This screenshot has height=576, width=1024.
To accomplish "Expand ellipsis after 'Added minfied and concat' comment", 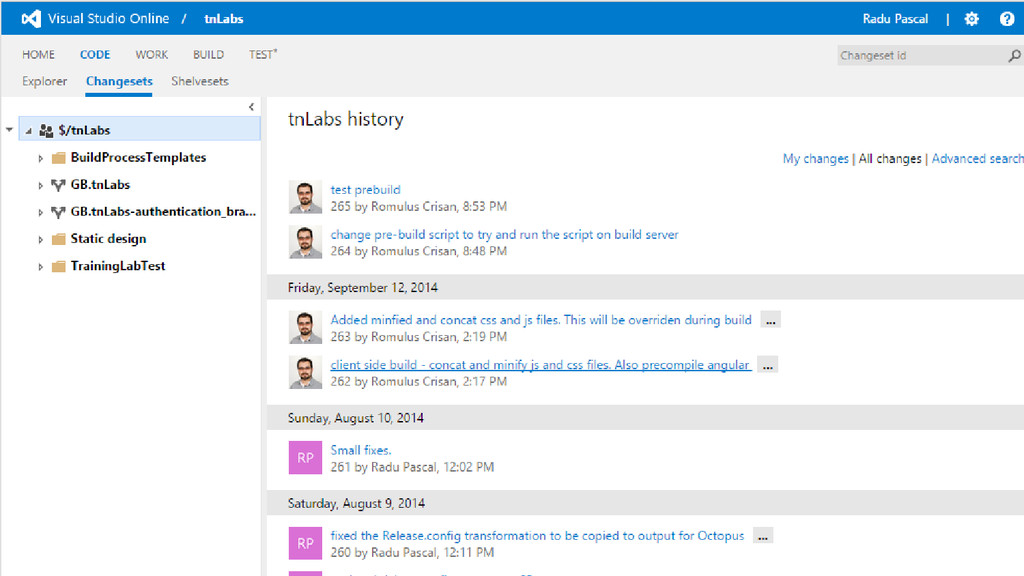I will [x=771, y=320].
